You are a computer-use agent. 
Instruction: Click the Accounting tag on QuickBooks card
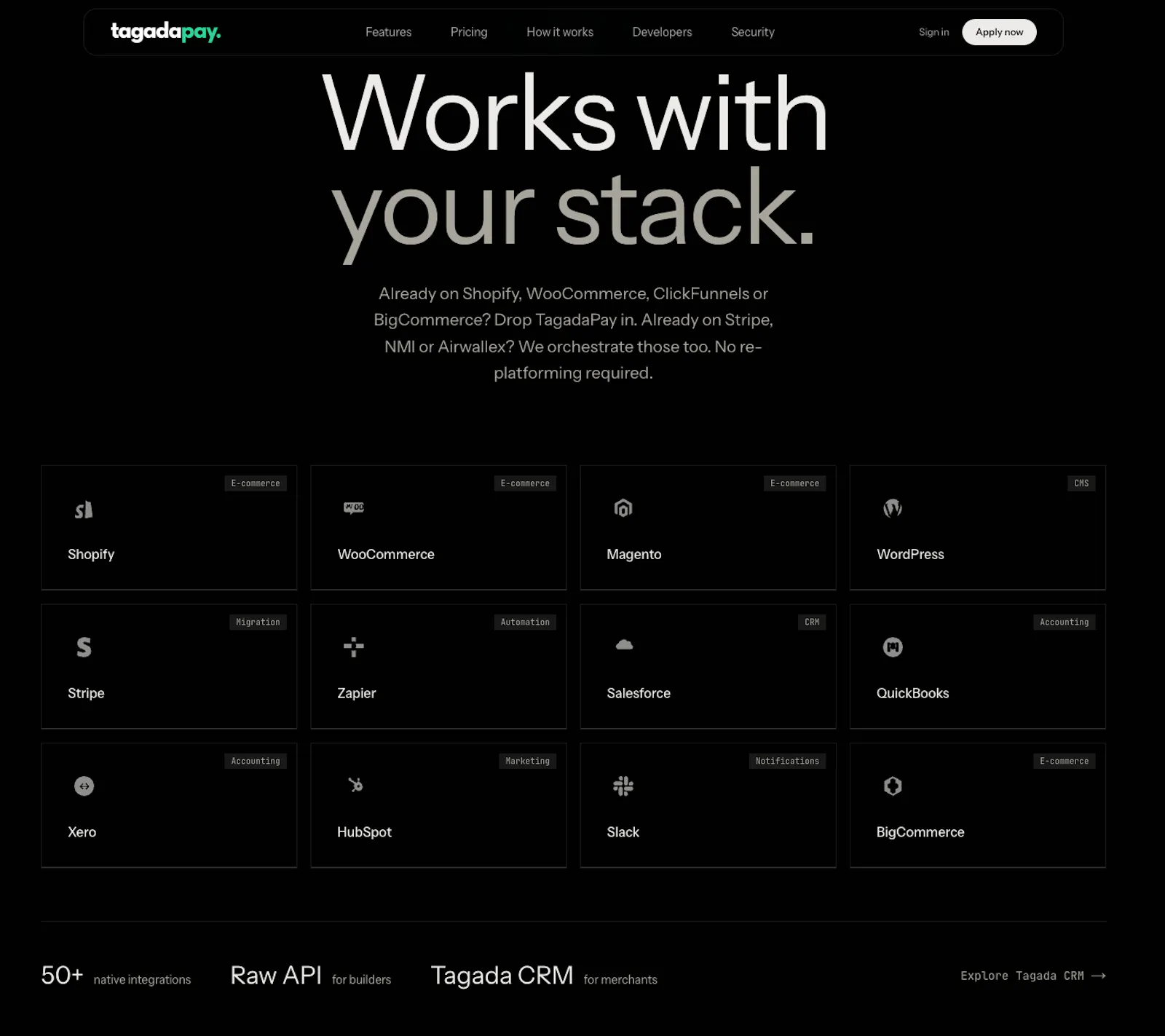pos(1064,622)
